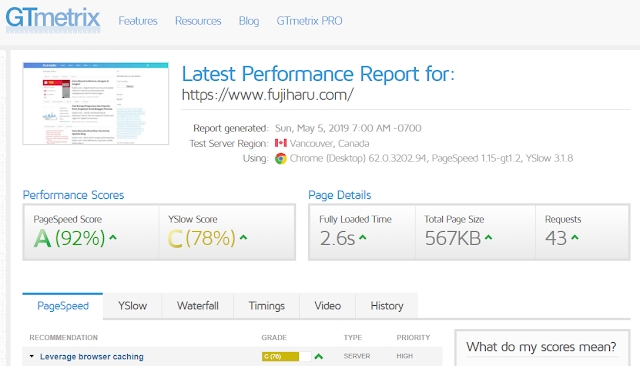
Task: Click the C (70) grade bar
Action: point(287,357)
